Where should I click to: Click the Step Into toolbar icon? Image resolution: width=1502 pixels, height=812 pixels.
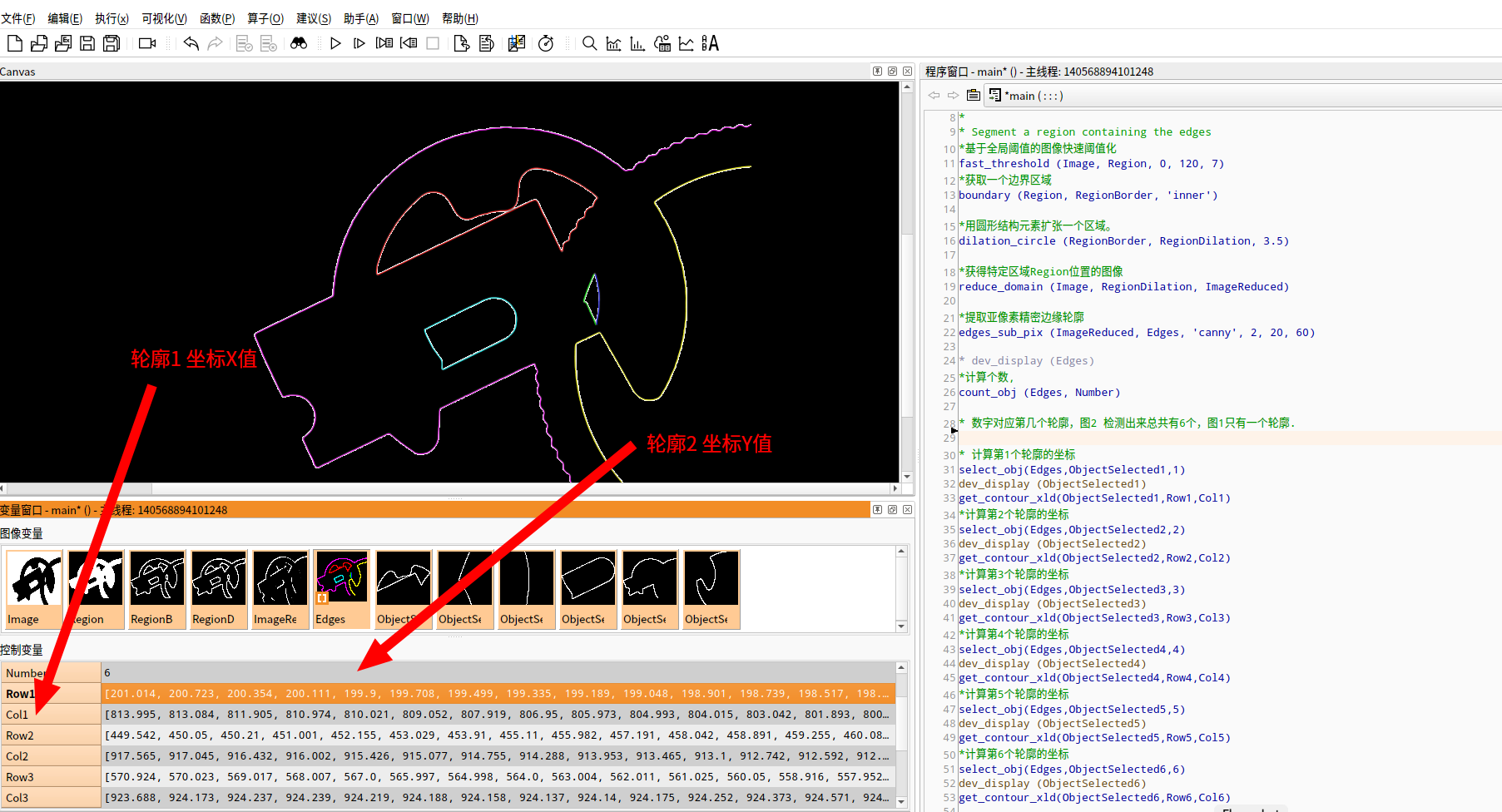coord(384,43)
